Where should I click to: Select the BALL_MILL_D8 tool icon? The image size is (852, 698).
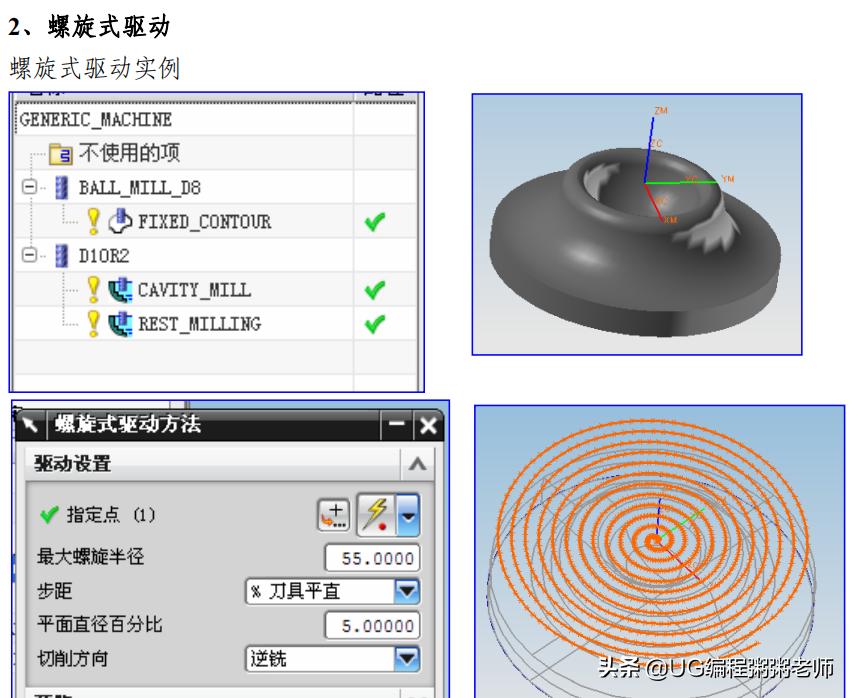coord(62,188)
